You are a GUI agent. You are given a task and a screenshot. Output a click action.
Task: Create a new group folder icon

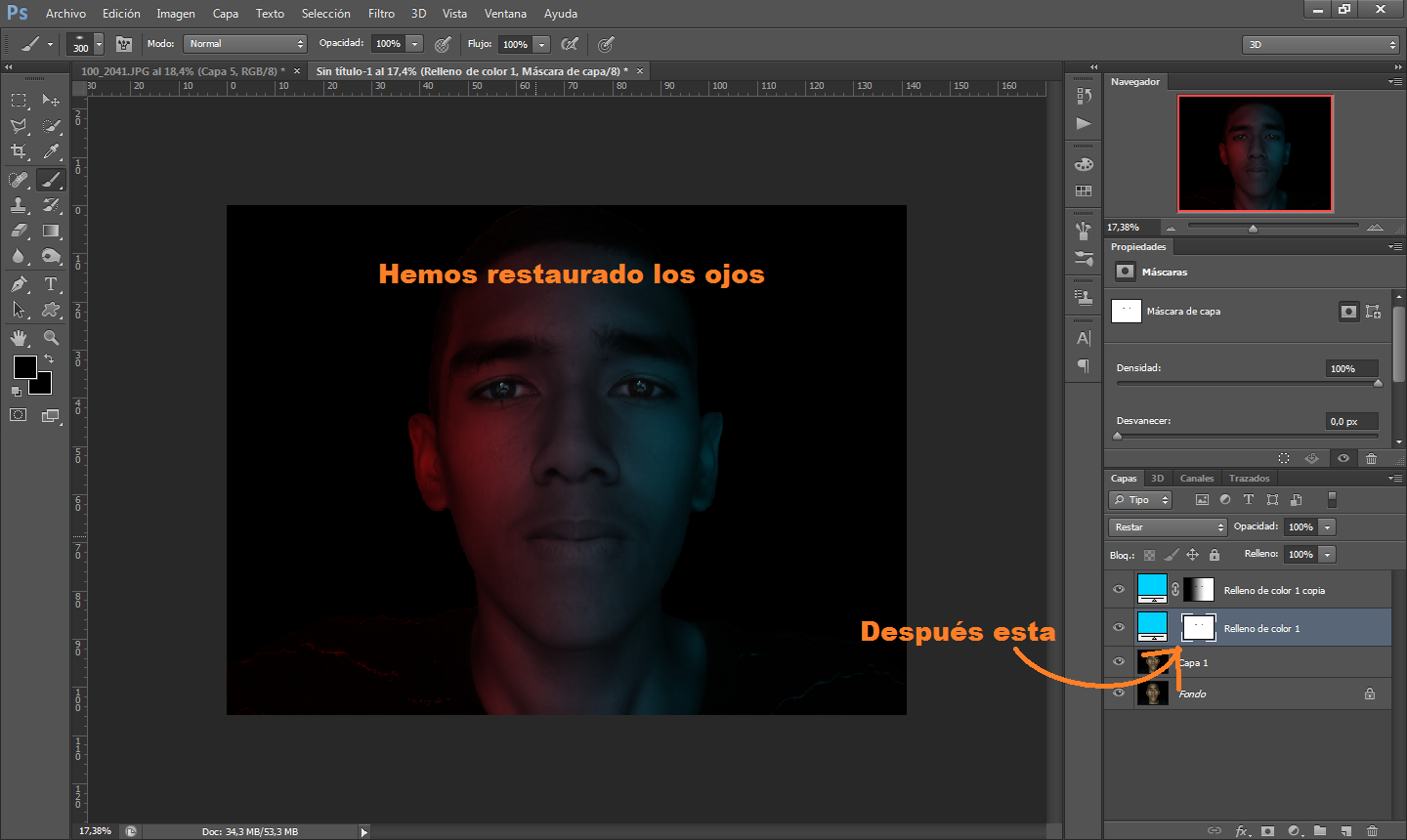1320,831
